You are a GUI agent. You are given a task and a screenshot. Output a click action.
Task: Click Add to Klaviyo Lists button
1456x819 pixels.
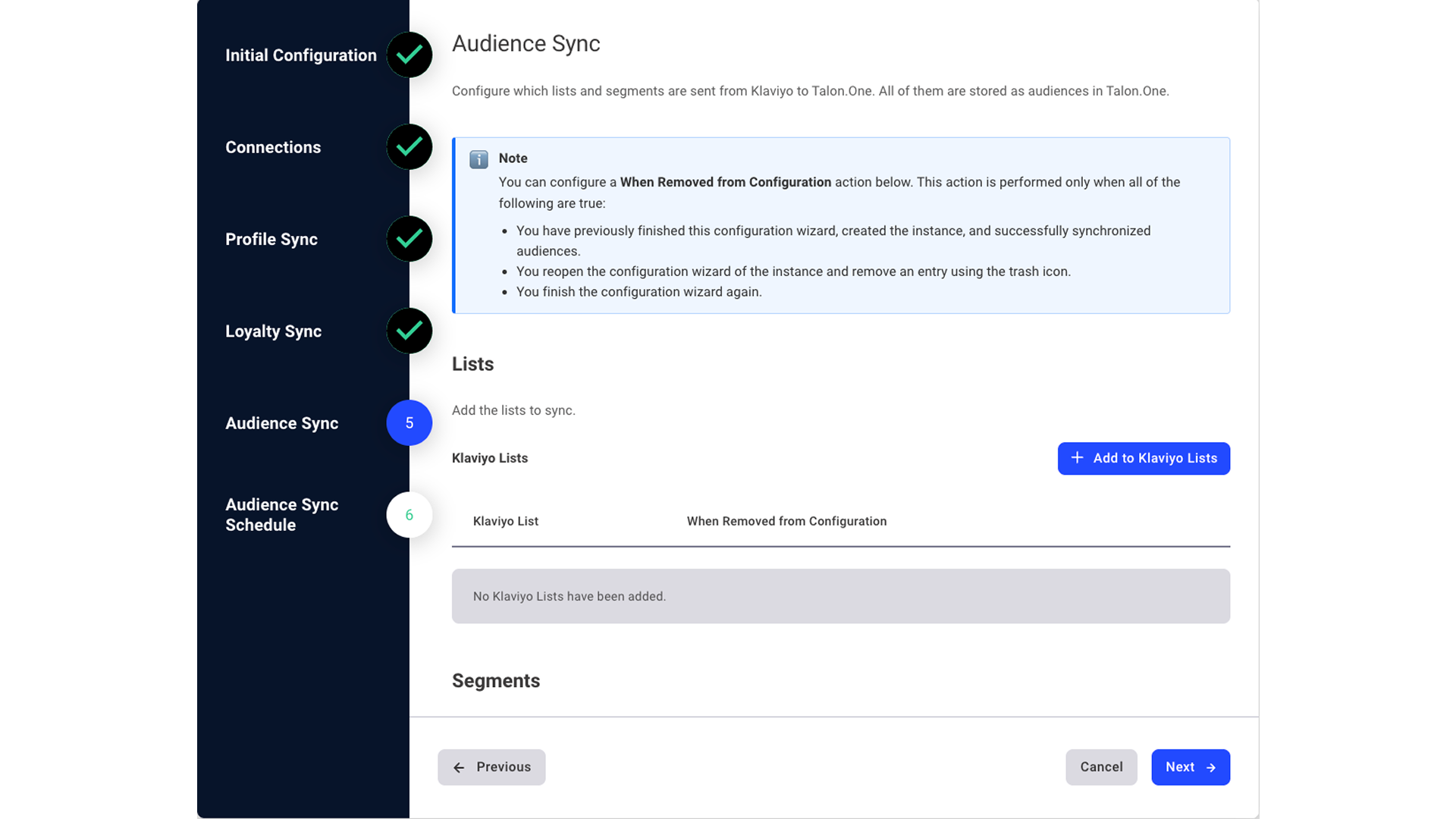click(x=1144, y=458)
